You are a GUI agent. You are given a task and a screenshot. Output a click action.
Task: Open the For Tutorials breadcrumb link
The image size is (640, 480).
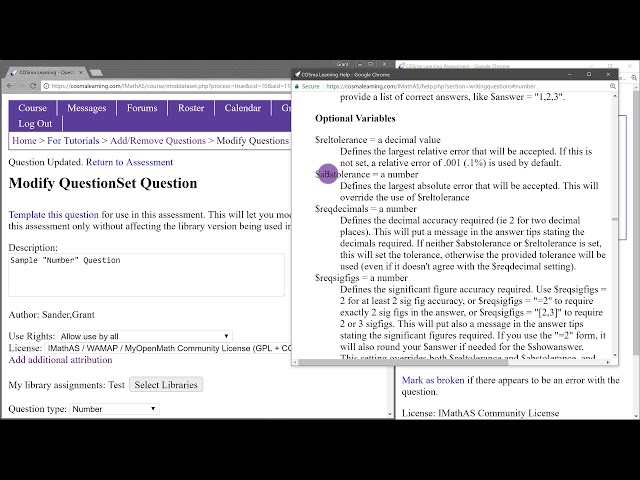coord(73,141)
